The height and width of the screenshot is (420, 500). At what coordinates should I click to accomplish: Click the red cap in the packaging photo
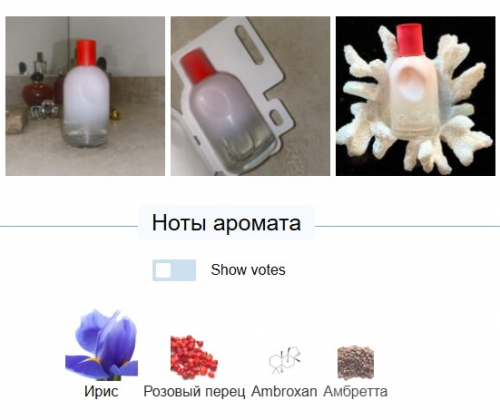[x=197, y=66]
